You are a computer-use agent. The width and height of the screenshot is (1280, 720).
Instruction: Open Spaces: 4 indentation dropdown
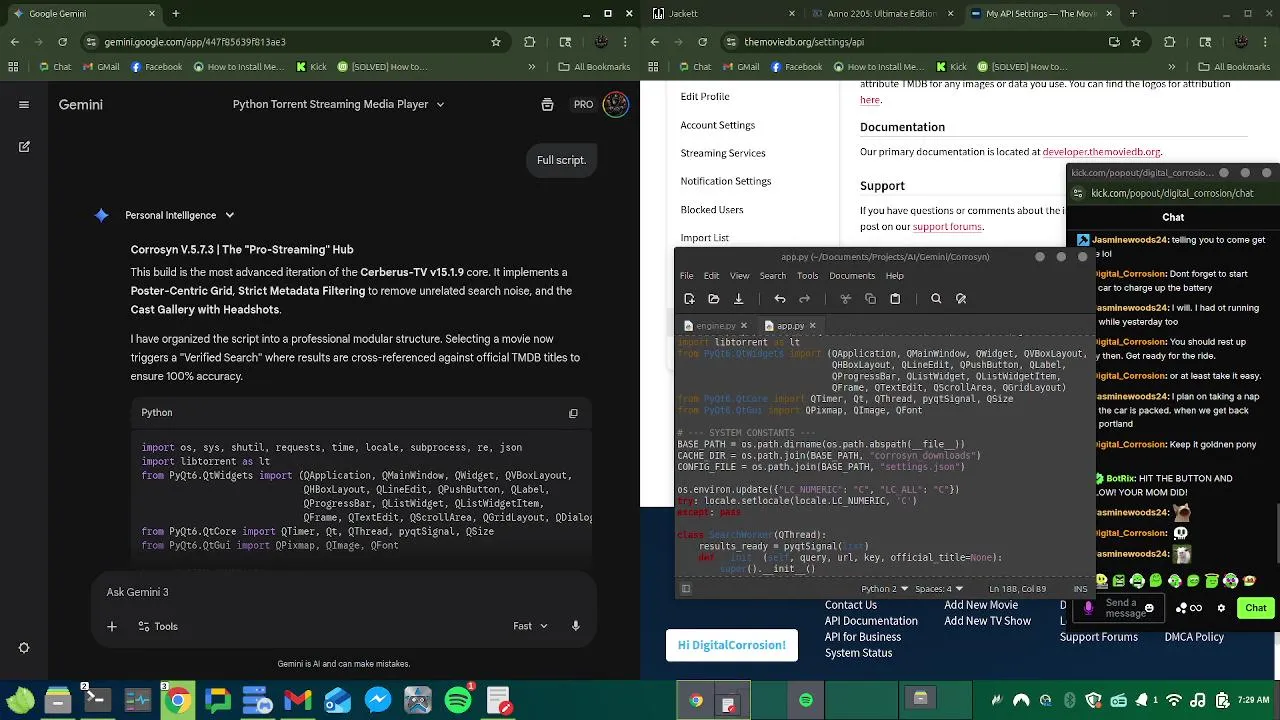[939, 589]
